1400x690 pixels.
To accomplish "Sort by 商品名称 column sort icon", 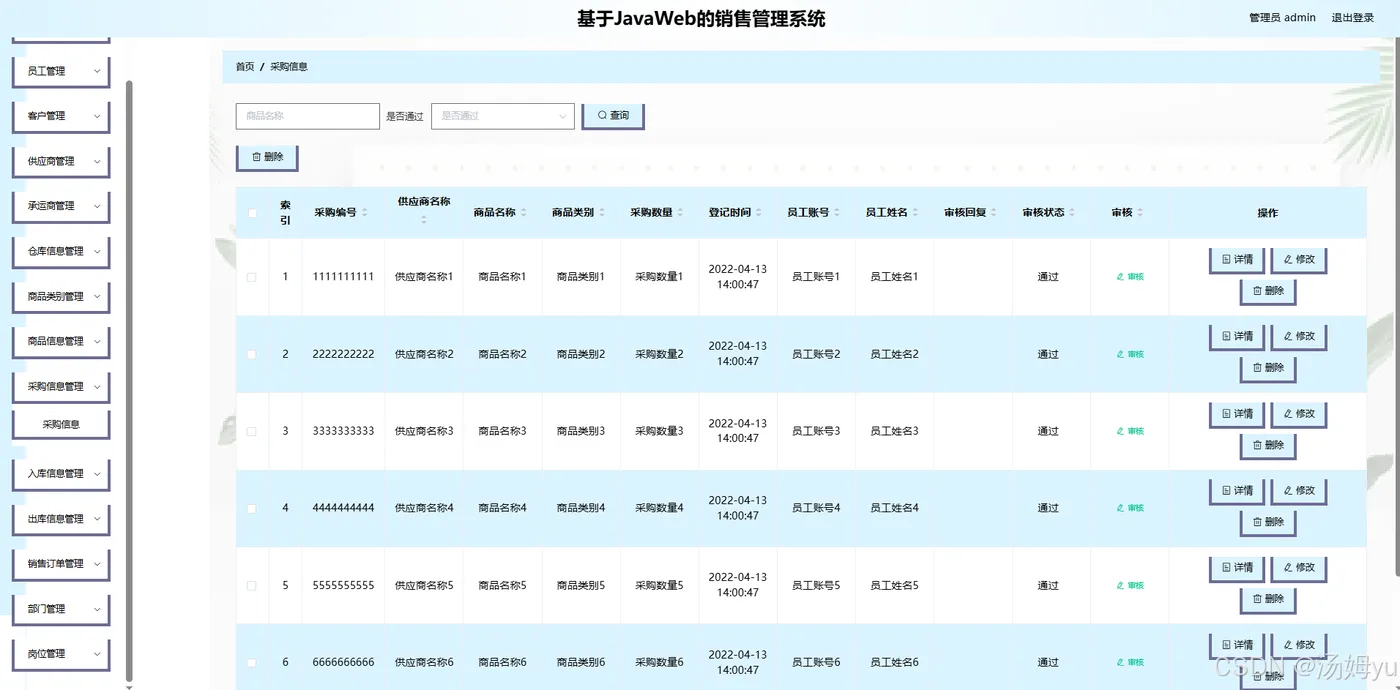I will [x=524, y=213].
